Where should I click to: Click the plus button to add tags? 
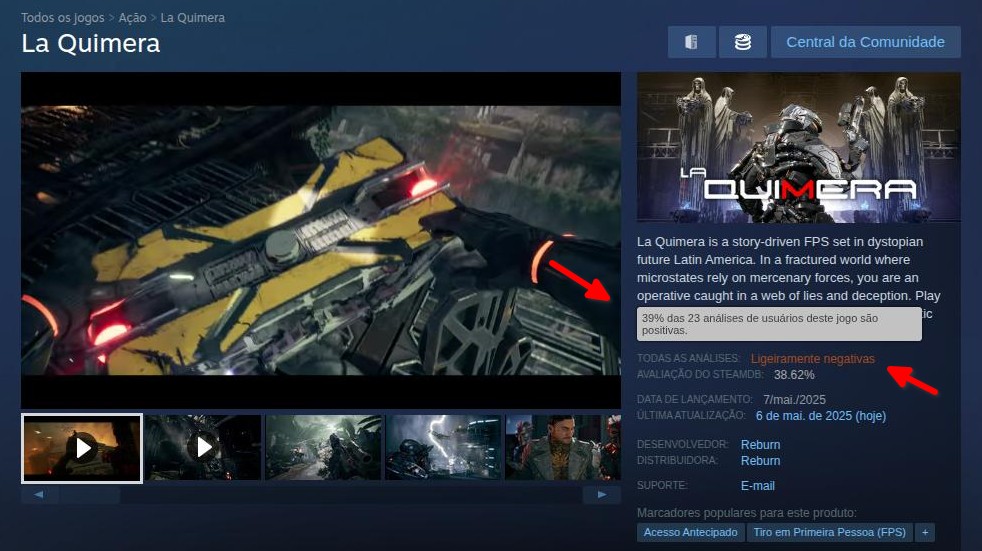pyautogui.click(x=925, y=532)
